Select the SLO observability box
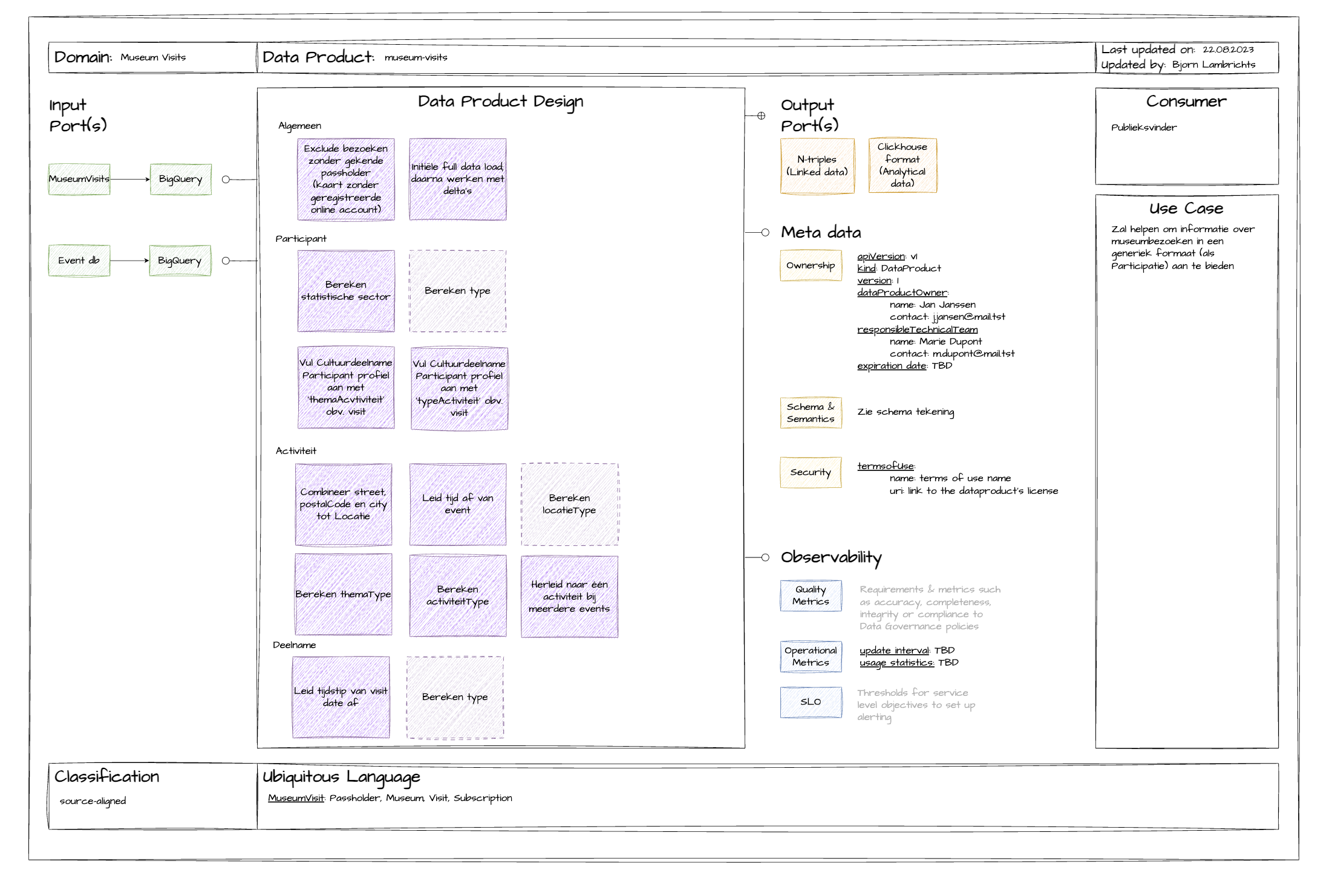 (811, 702)
